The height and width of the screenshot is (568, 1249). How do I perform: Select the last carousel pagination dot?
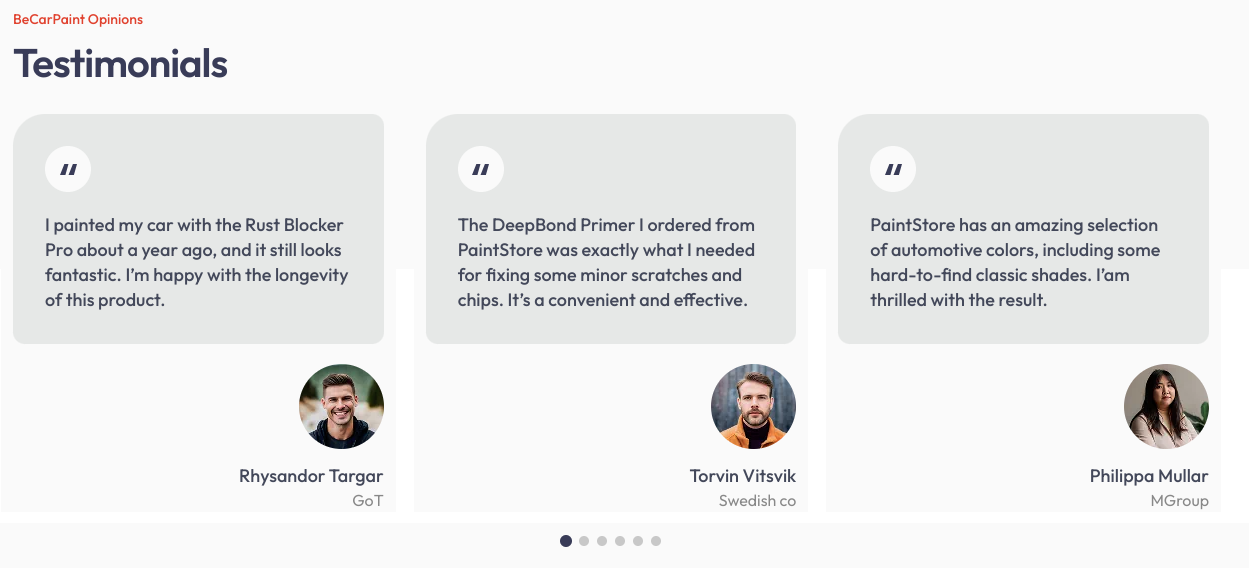tap(656, 541)
